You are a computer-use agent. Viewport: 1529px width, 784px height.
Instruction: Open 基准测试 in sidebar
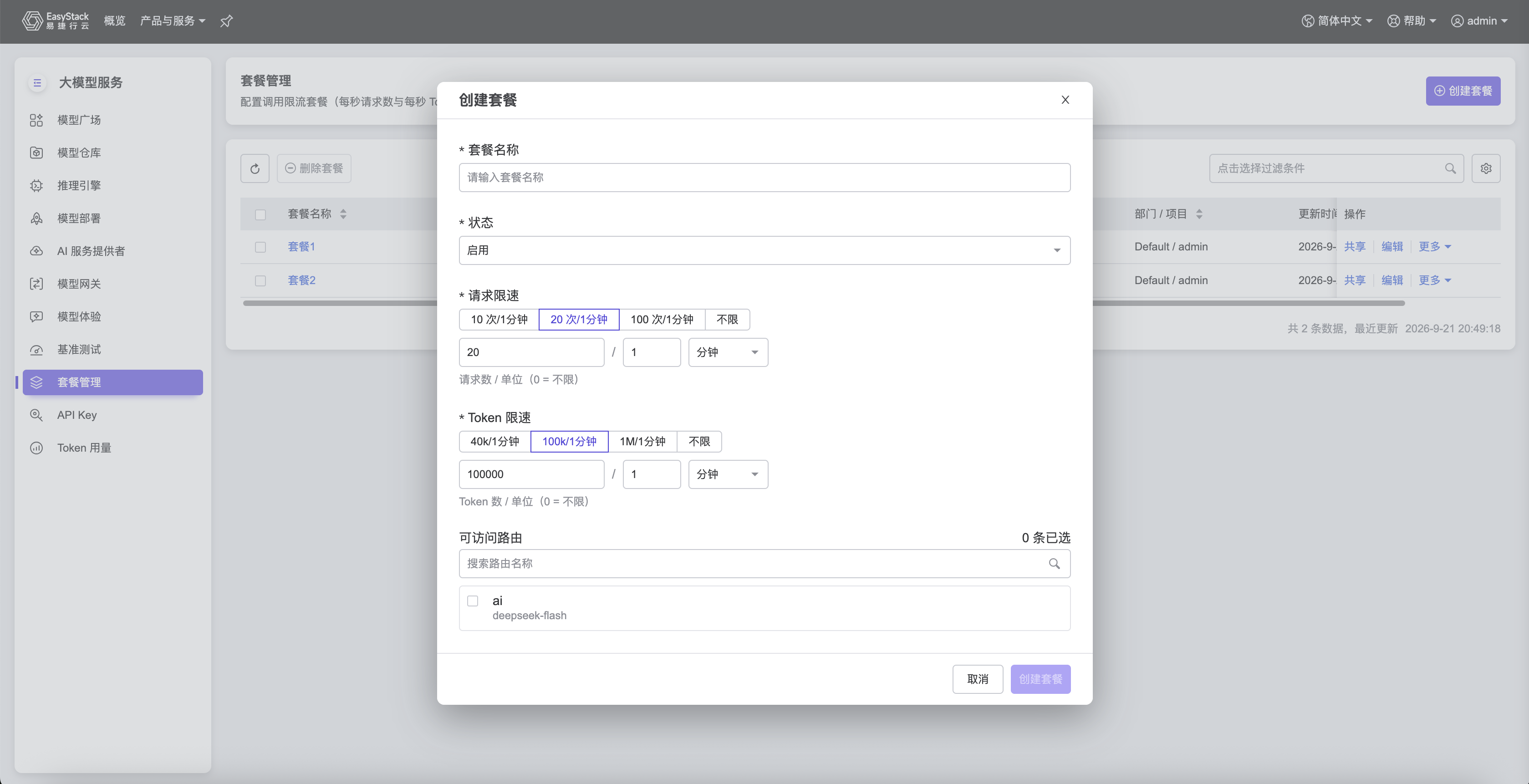(113, 349)
